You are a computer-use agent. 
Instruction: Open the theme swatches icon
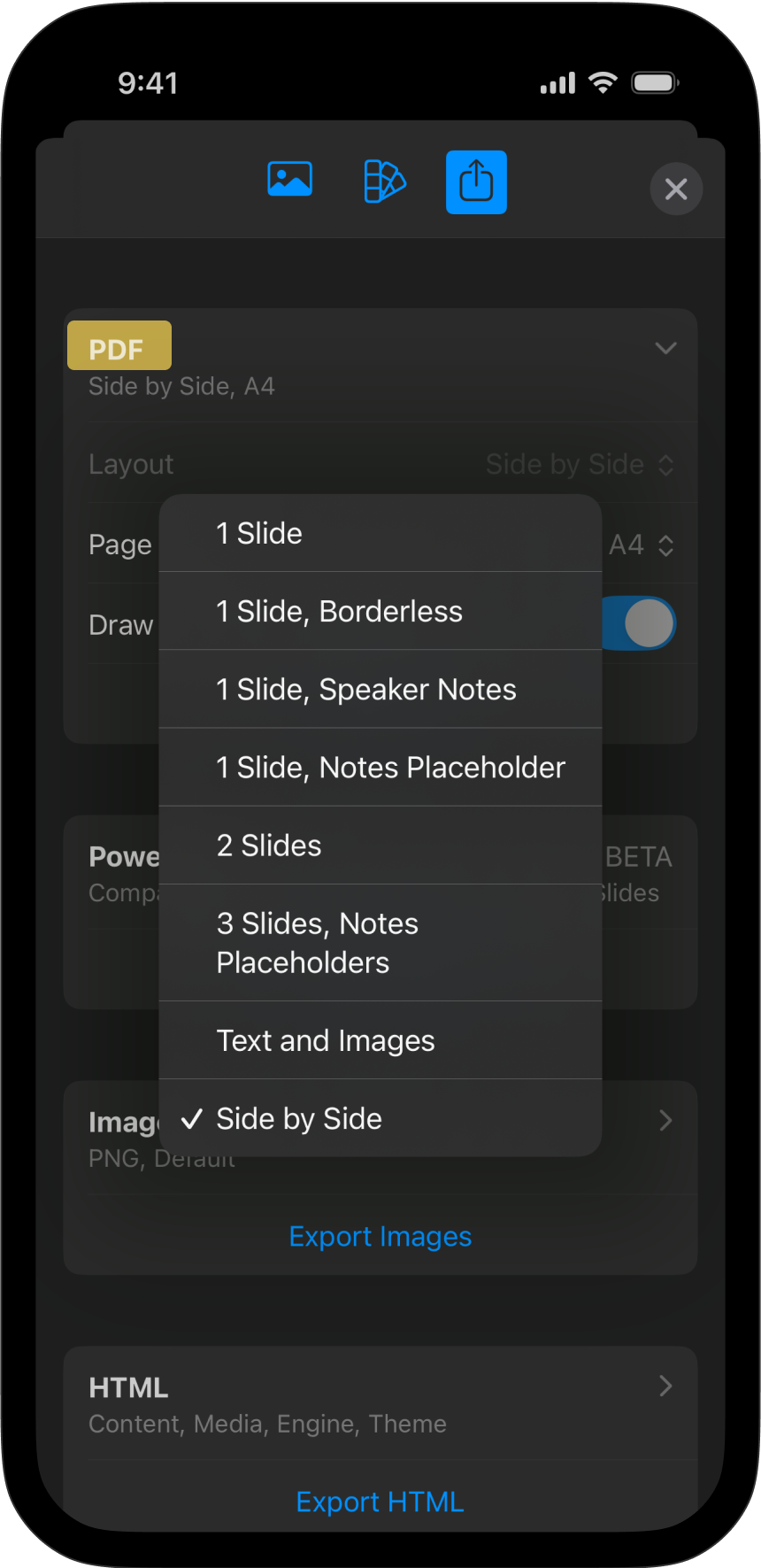pyautogui.click(x=385, y=182)
